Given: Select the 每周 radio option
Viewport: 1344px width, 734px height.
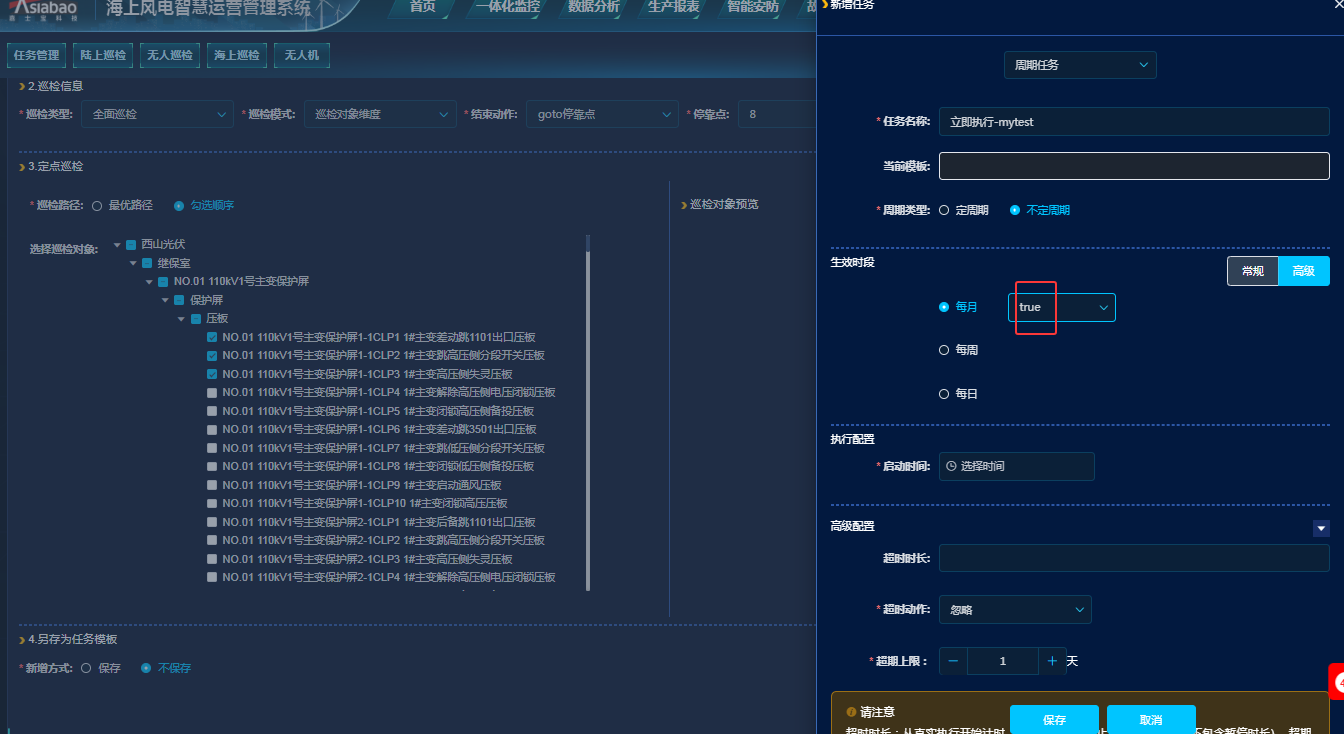Looking at the screenshot, I should [x=944, y=350].
